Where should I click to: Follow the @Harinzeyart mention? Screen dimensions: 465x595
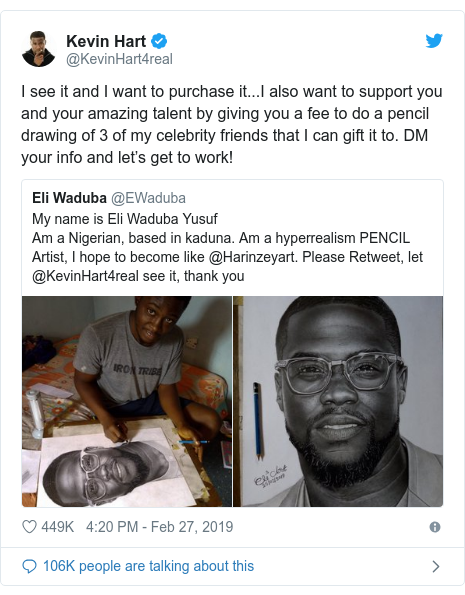[x=251, y=257]
